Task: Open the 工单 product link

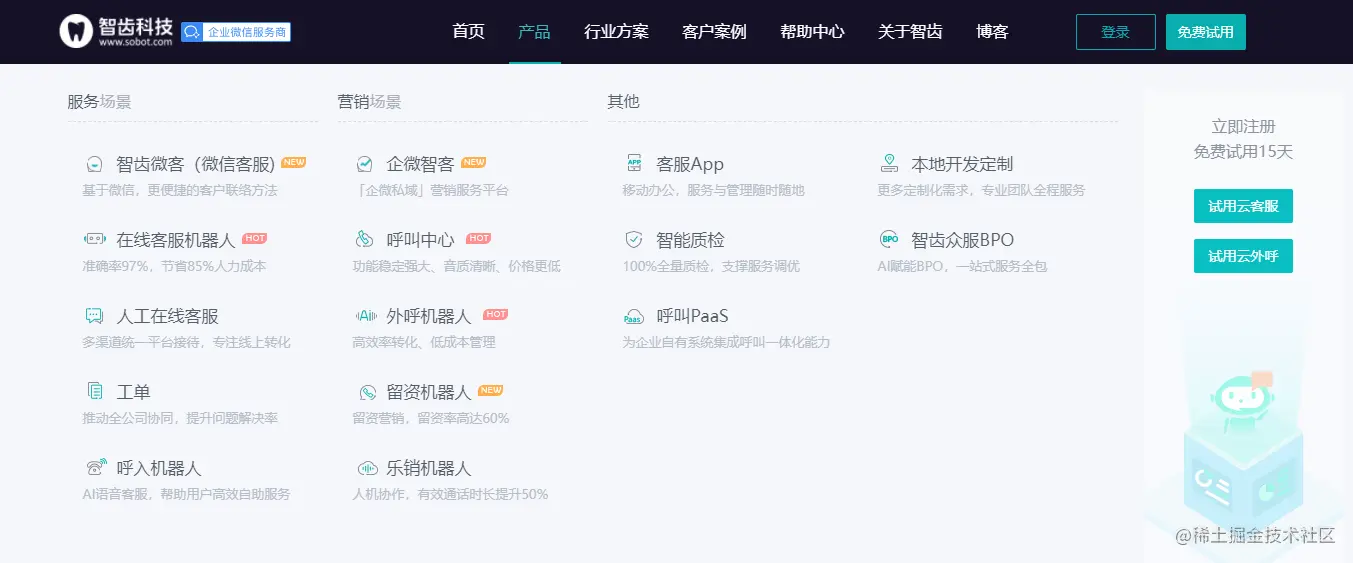Action: [x=133, y=392]
